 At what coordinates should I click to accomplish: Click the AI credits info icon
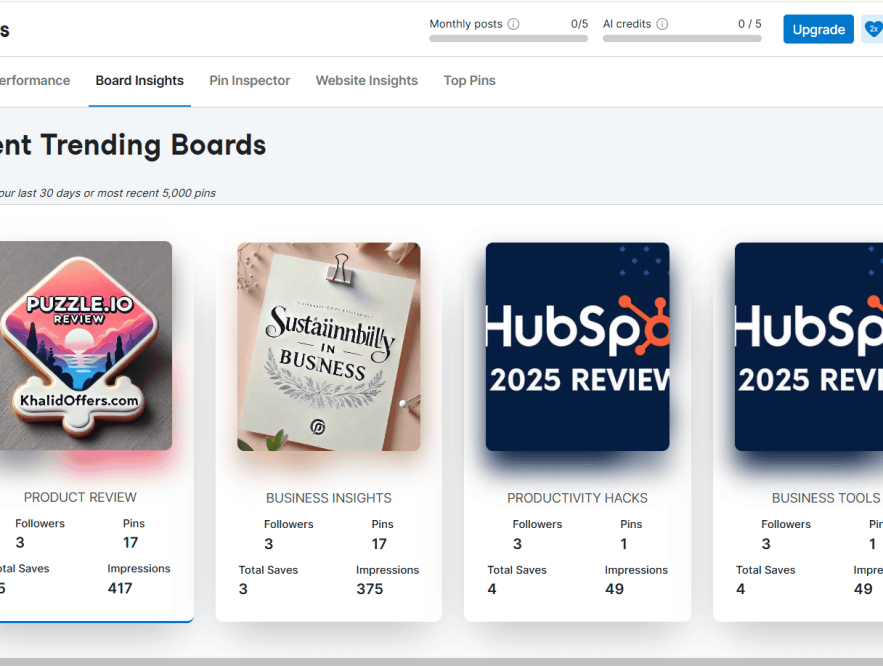(x=662, y=24)
